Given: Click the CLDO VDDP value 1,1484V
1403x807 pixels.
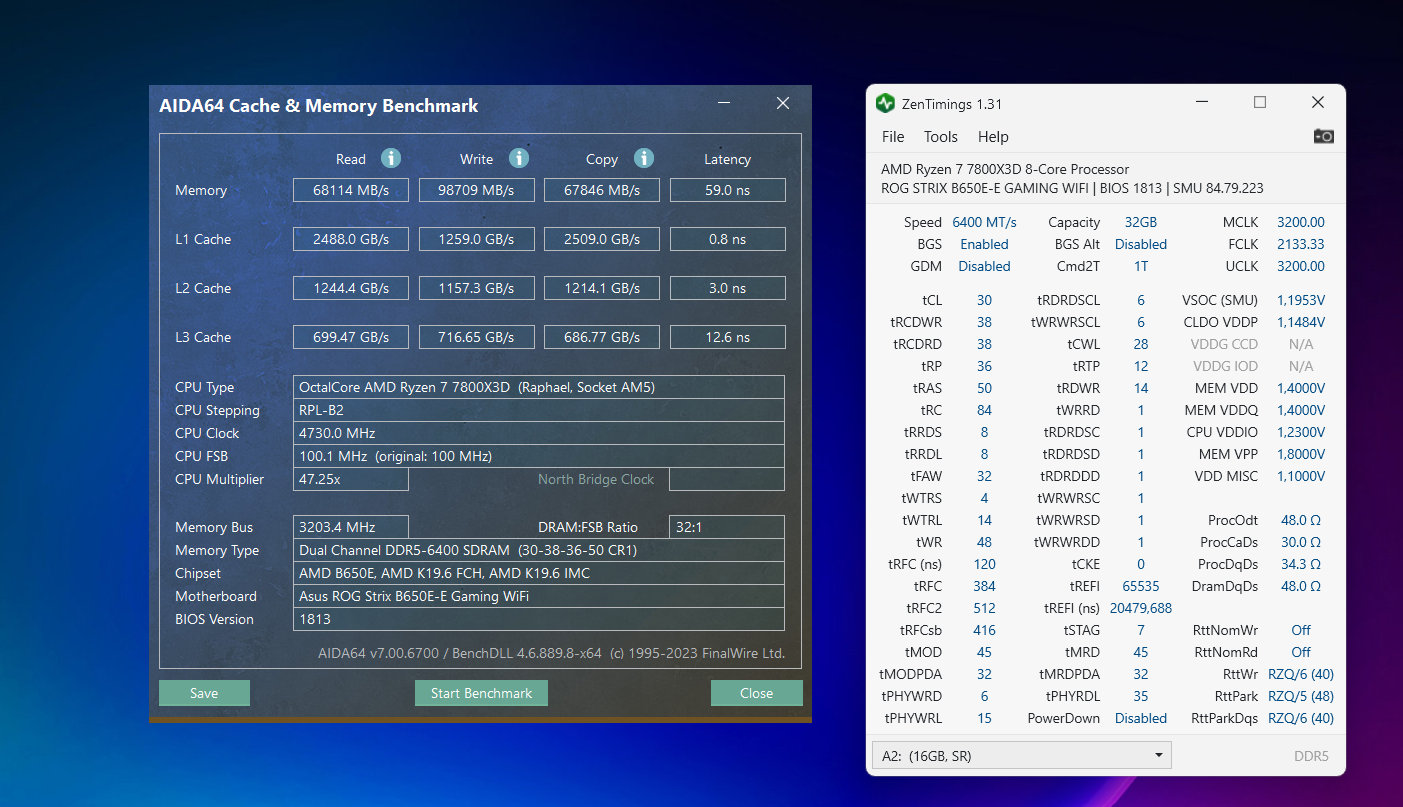Looking at the screenshot, I should [1300, 322].
